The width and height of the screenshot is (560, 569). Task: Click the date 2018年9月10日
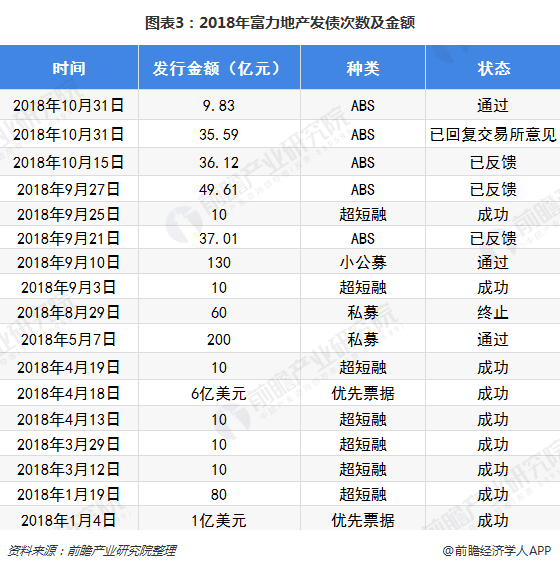coord(69,263)
